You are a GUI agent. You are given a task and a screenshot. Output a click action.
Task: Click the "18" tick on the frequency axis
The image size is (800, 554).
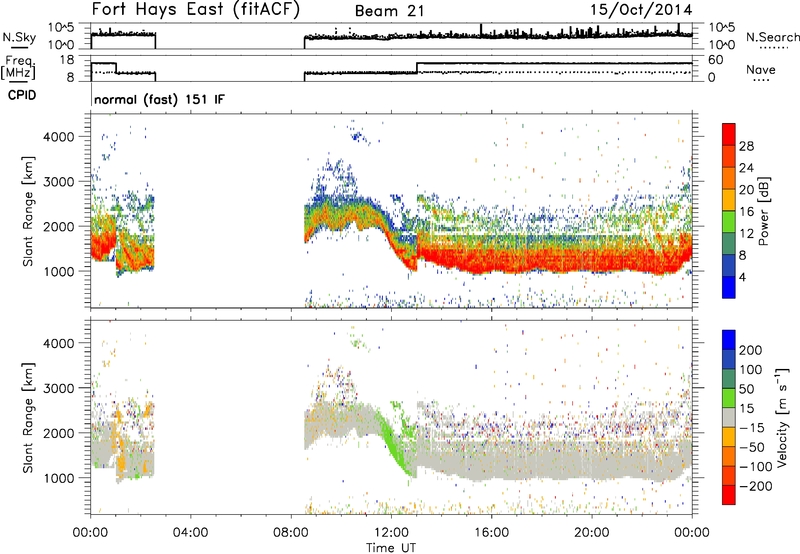click(67, 60)
